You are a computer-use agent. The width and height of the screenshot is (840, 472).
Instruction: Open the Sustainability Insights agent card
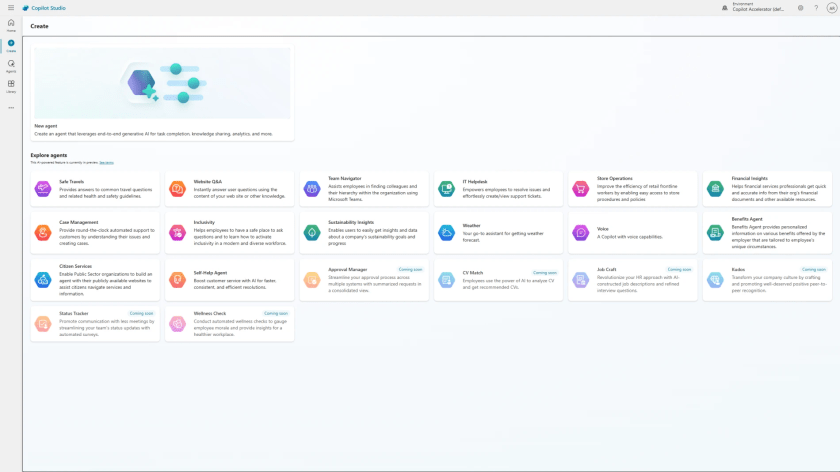364,232
